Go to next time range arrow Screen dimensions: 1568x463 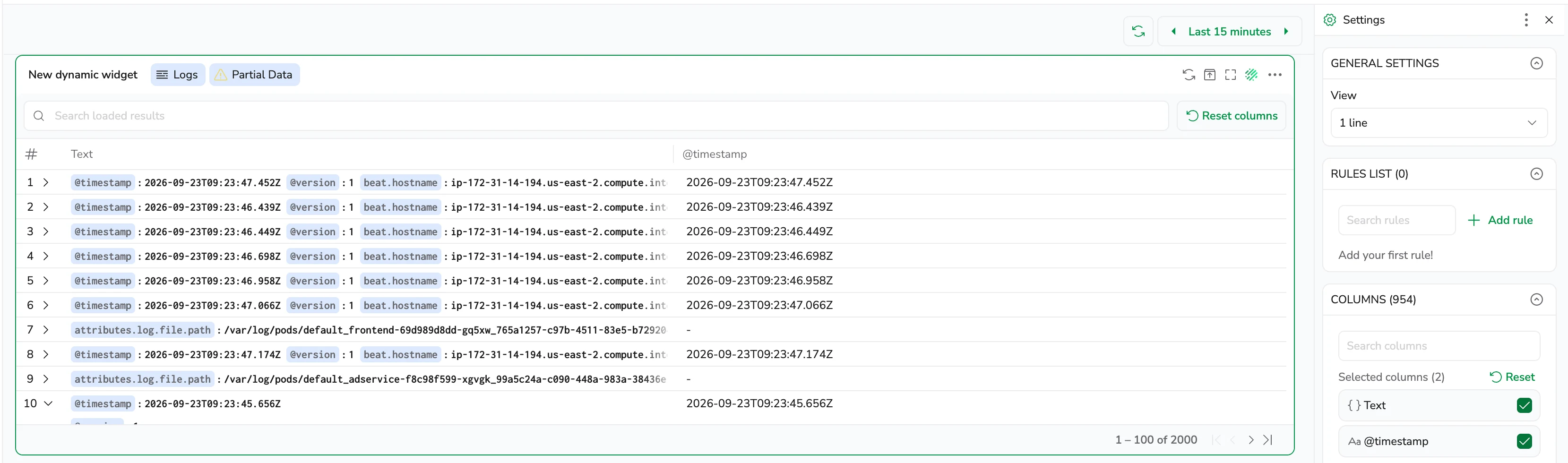pos(1285,32)
